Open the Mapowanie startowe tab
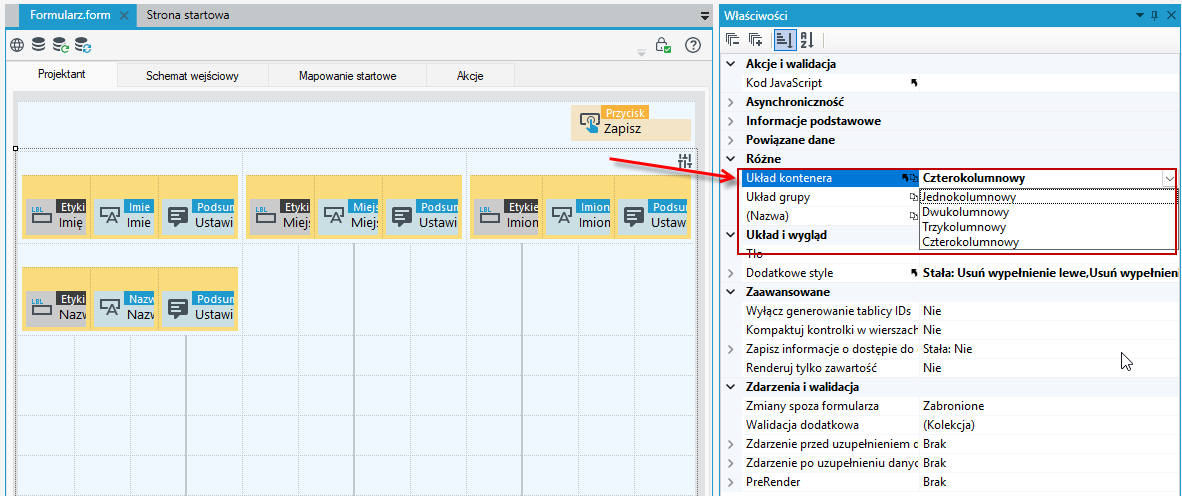1182x496 pixels. (348, 75)
